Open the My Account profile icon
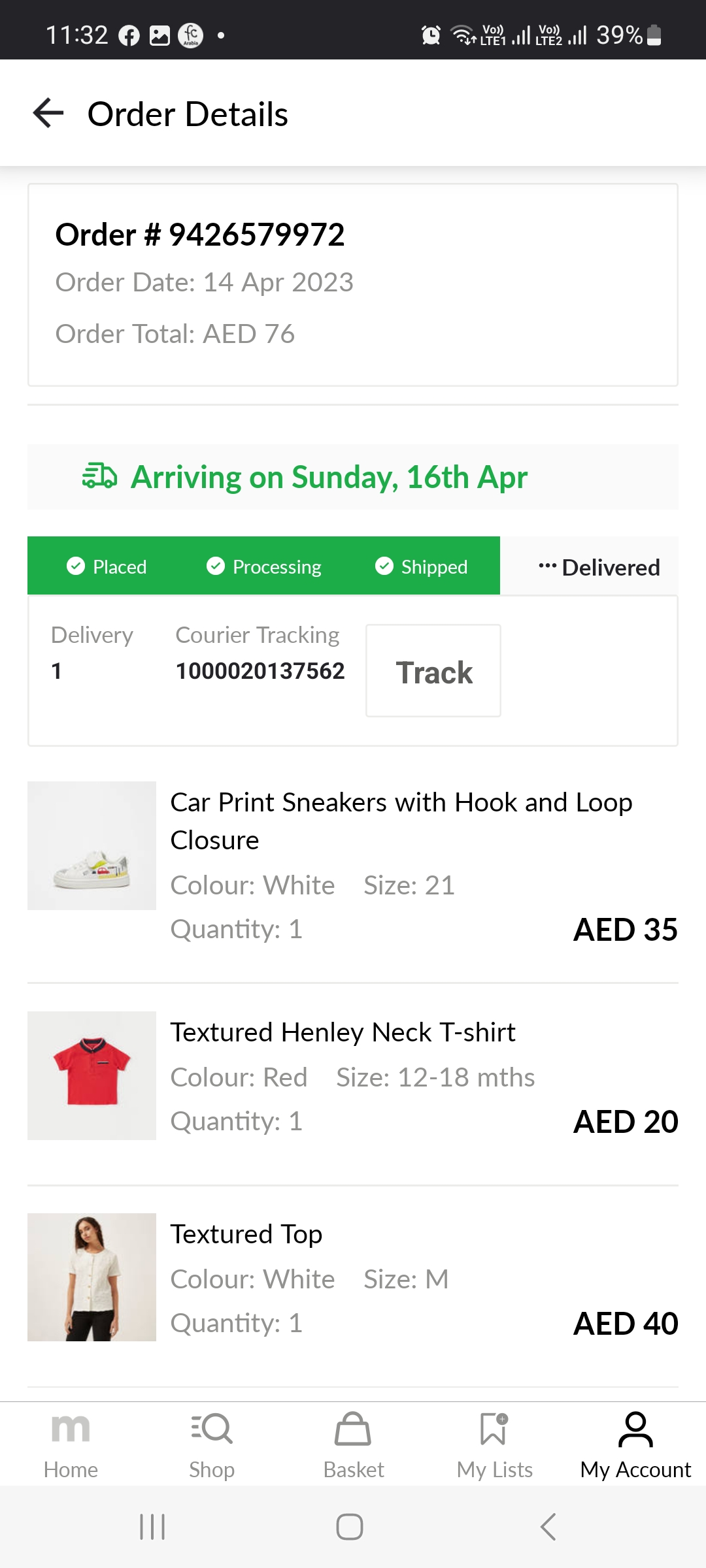The image size is (706, 1568). (x=635, y=1429)
